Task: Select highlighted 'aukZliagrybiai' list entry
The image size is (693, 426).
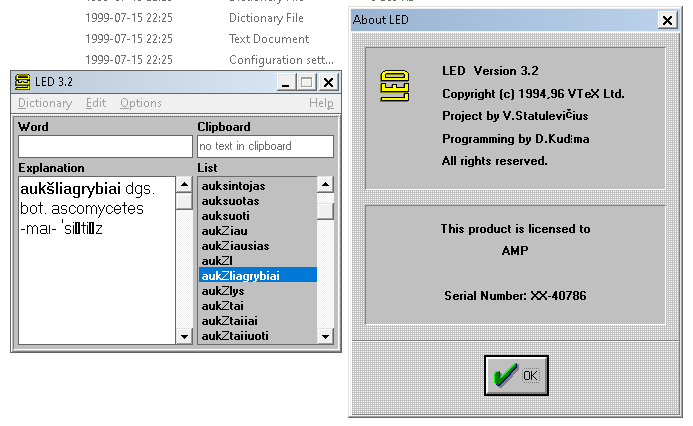Action: 258,275
